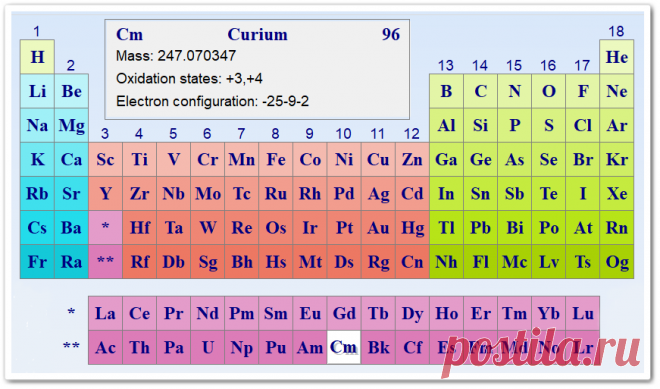Select the Hydrogen (H) element cell
This screenshot has width=660, height=389.
[37, 57]
